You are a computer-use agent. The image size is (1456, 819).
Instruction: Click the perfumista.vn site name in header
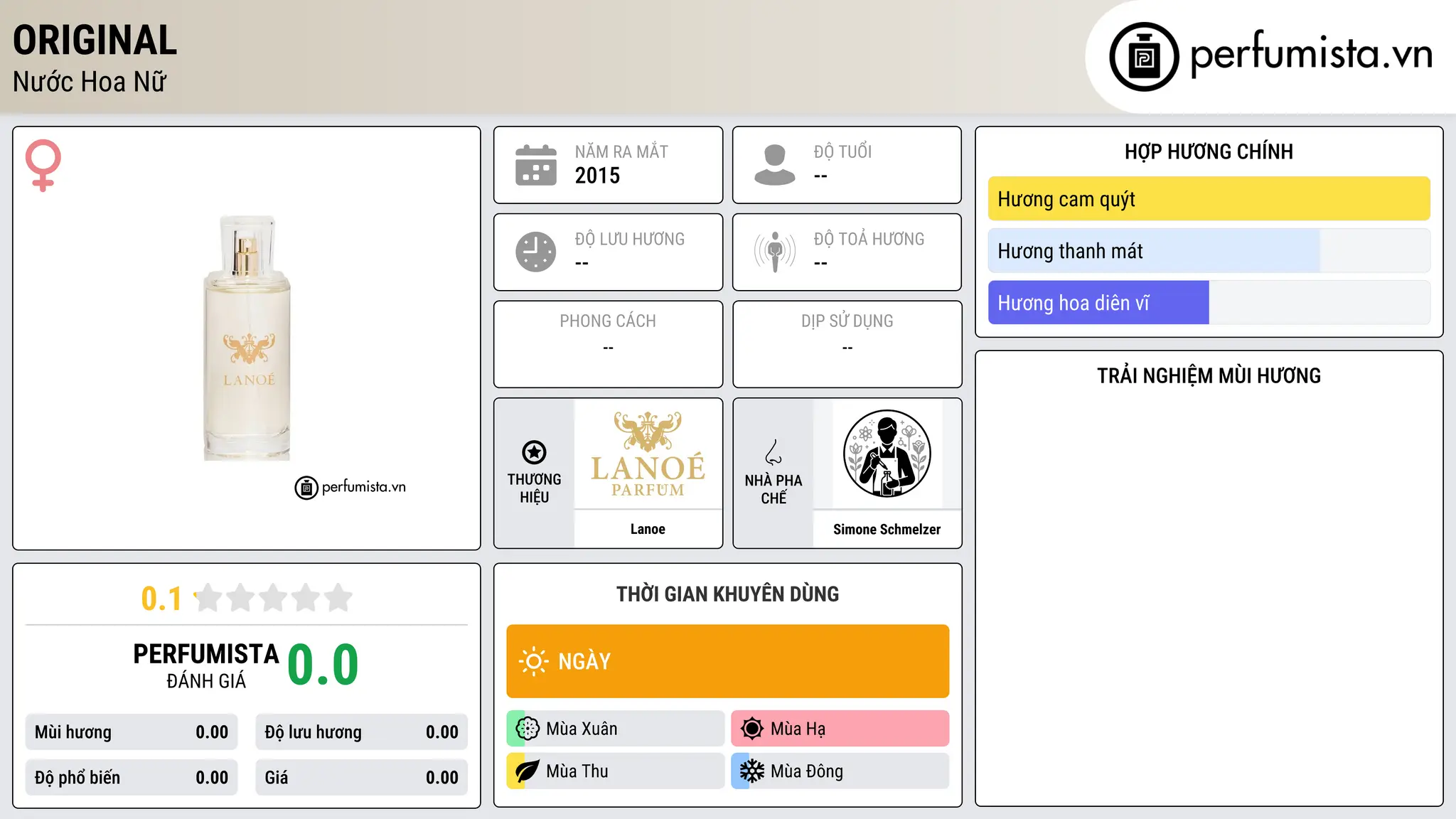(1312, 54)
